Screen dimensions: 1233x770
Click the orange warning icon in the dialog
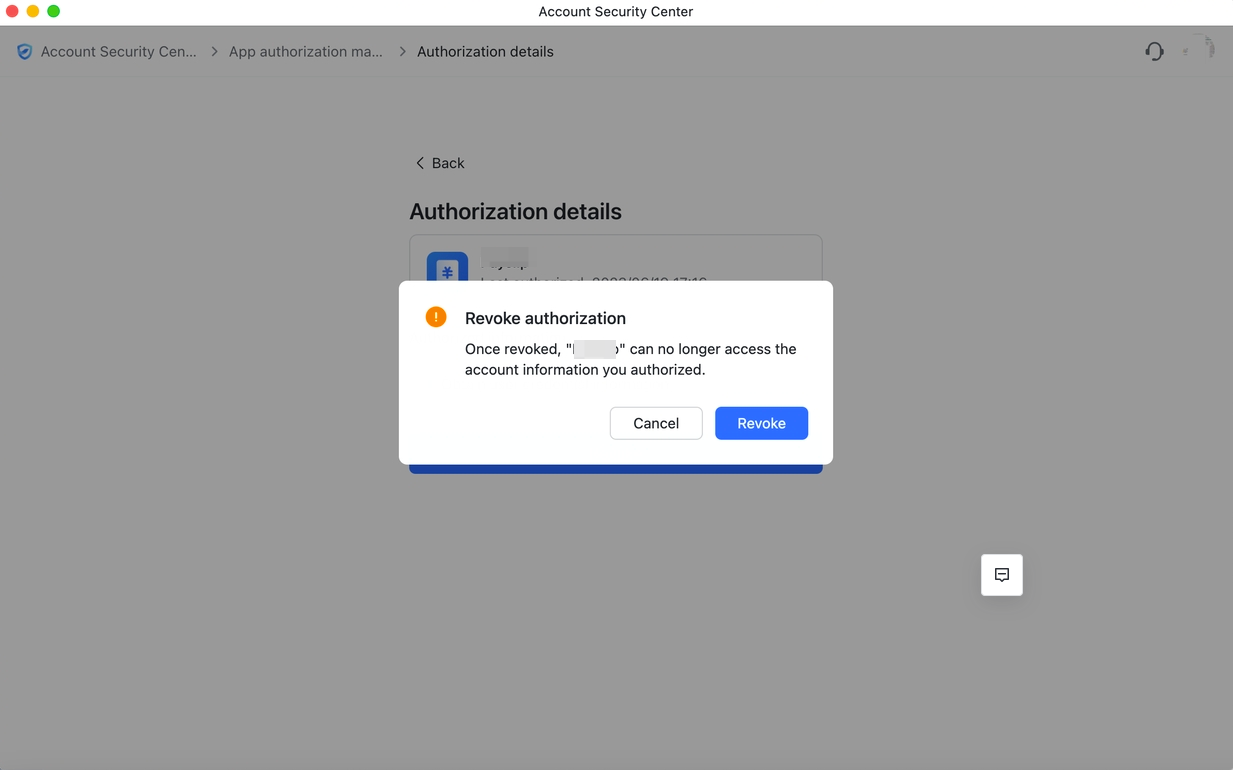pyautogui.click(x=435, y=316)
